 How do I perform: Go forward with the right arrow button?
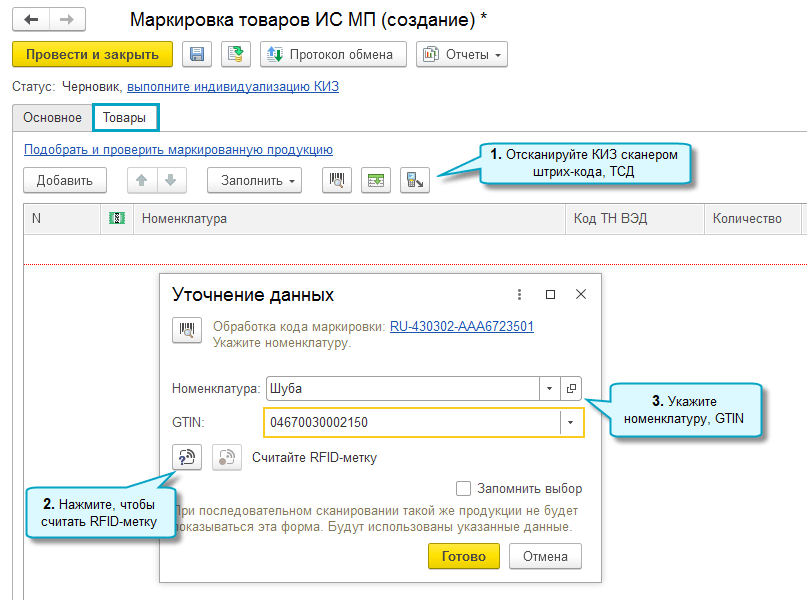[67, 20]
